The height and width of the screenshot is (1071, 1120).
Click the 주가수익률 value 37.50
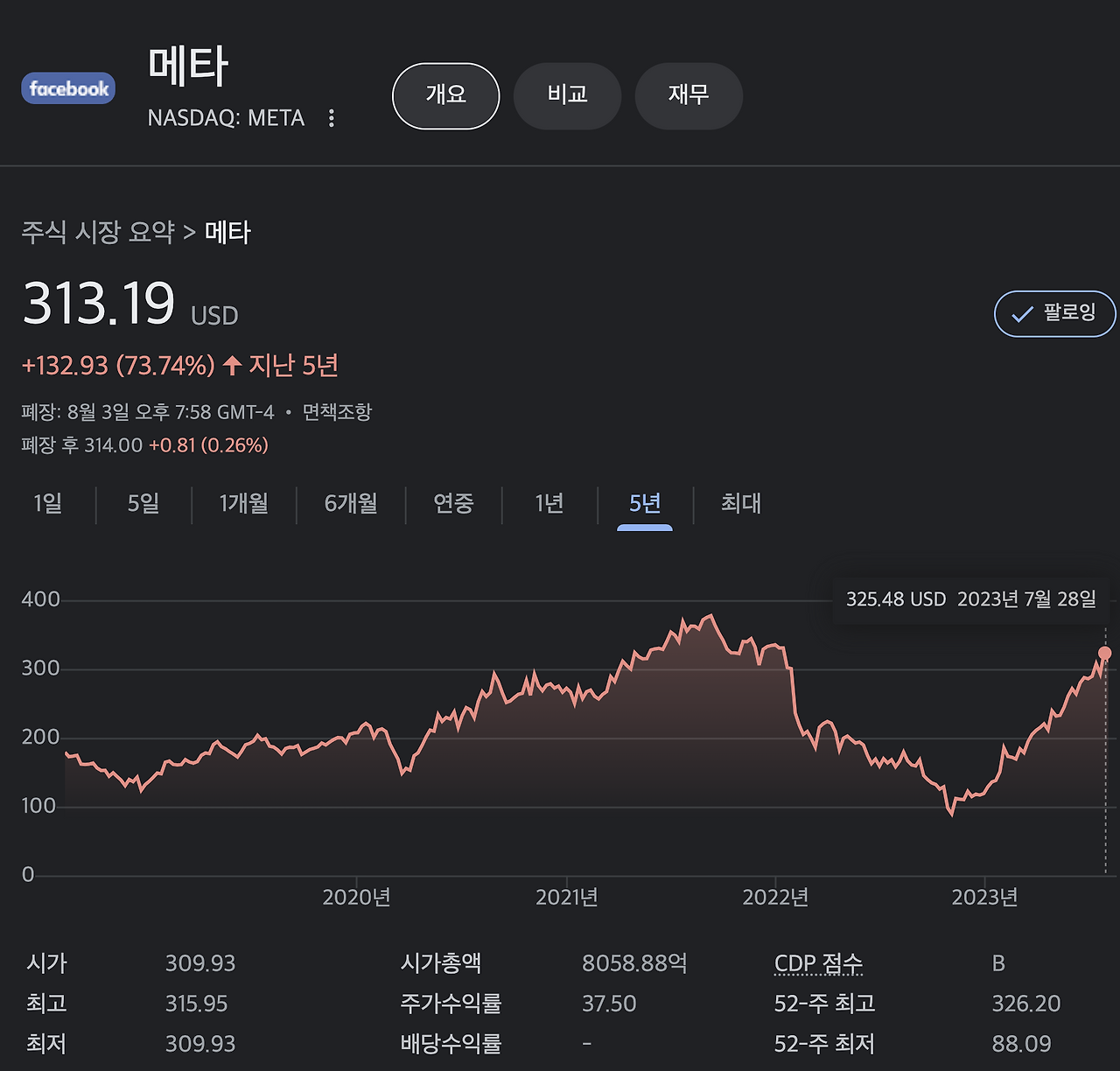609,1004
